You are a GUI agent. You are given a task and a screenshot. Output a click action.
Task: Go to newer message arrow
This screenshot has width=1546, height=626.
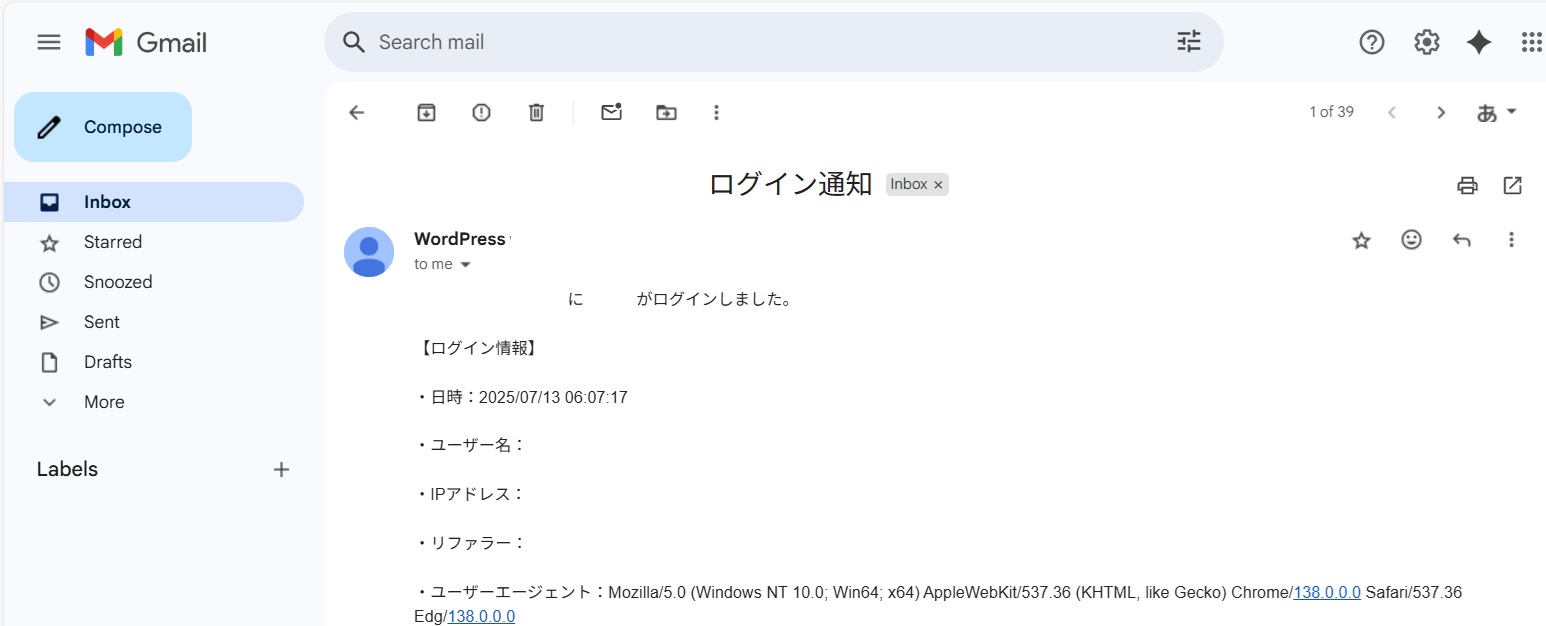(x=1391, y=112)
